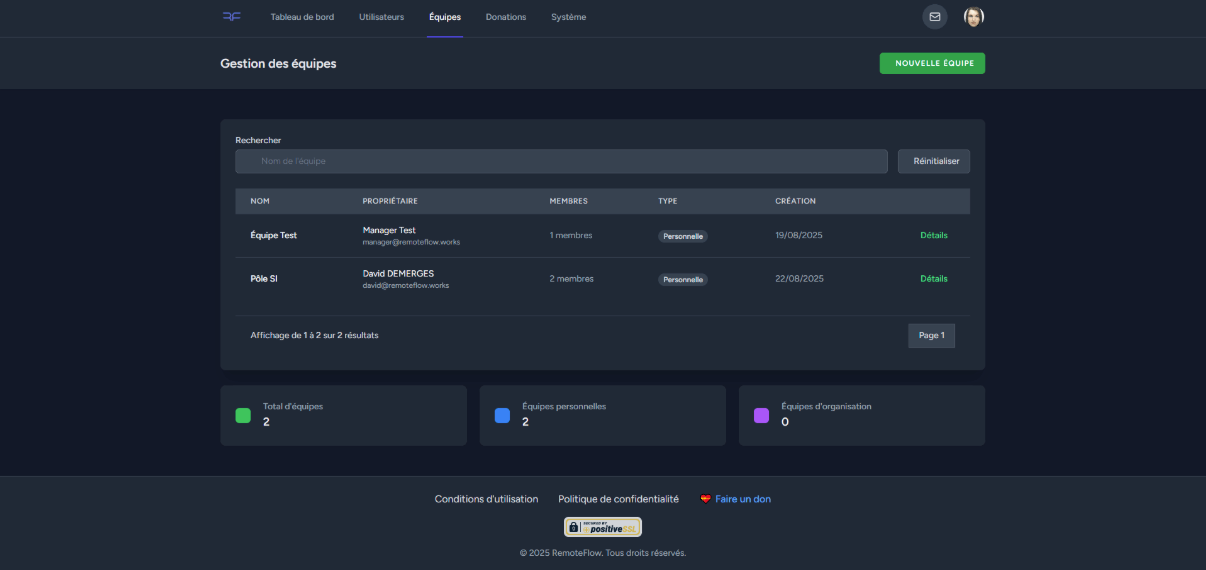Go to Tableau de bord tab
1206x570 pixels.
click(302, 17)
